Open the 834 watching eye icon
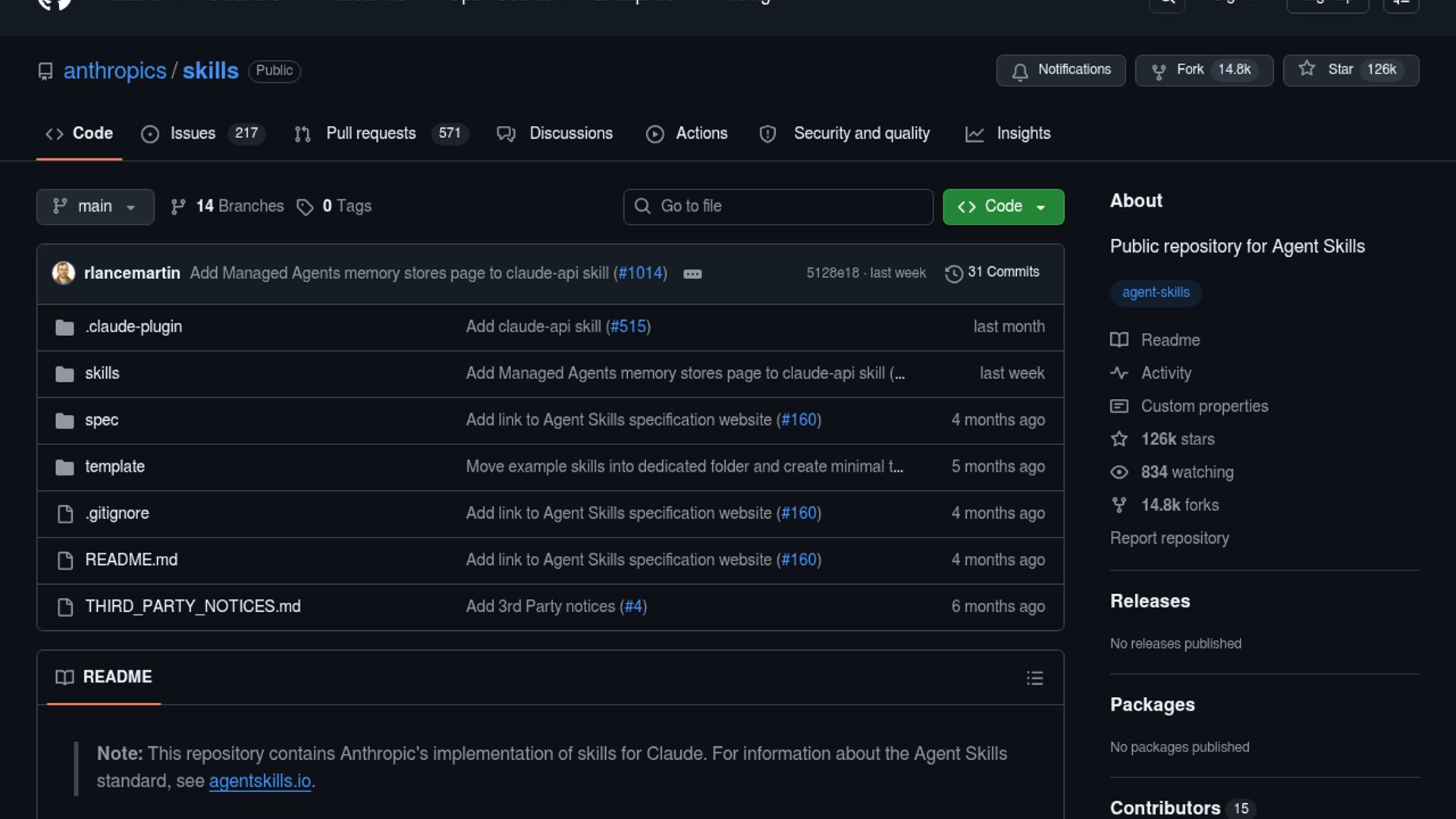This screenshot has height=819, width=1456. (1119, 472)
